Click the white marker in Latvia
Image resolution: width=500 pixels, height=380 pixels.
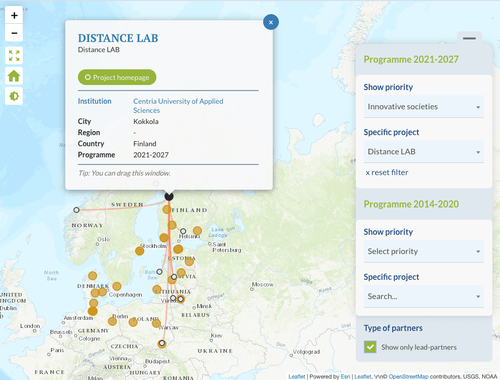[x=174, y=277]
